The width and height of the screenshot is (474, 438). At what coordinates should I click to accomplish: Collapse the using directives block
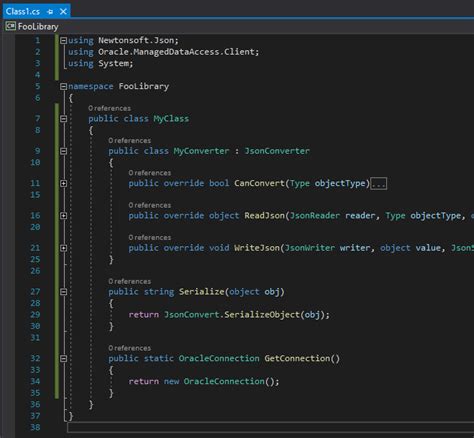(x=63, y=41)
